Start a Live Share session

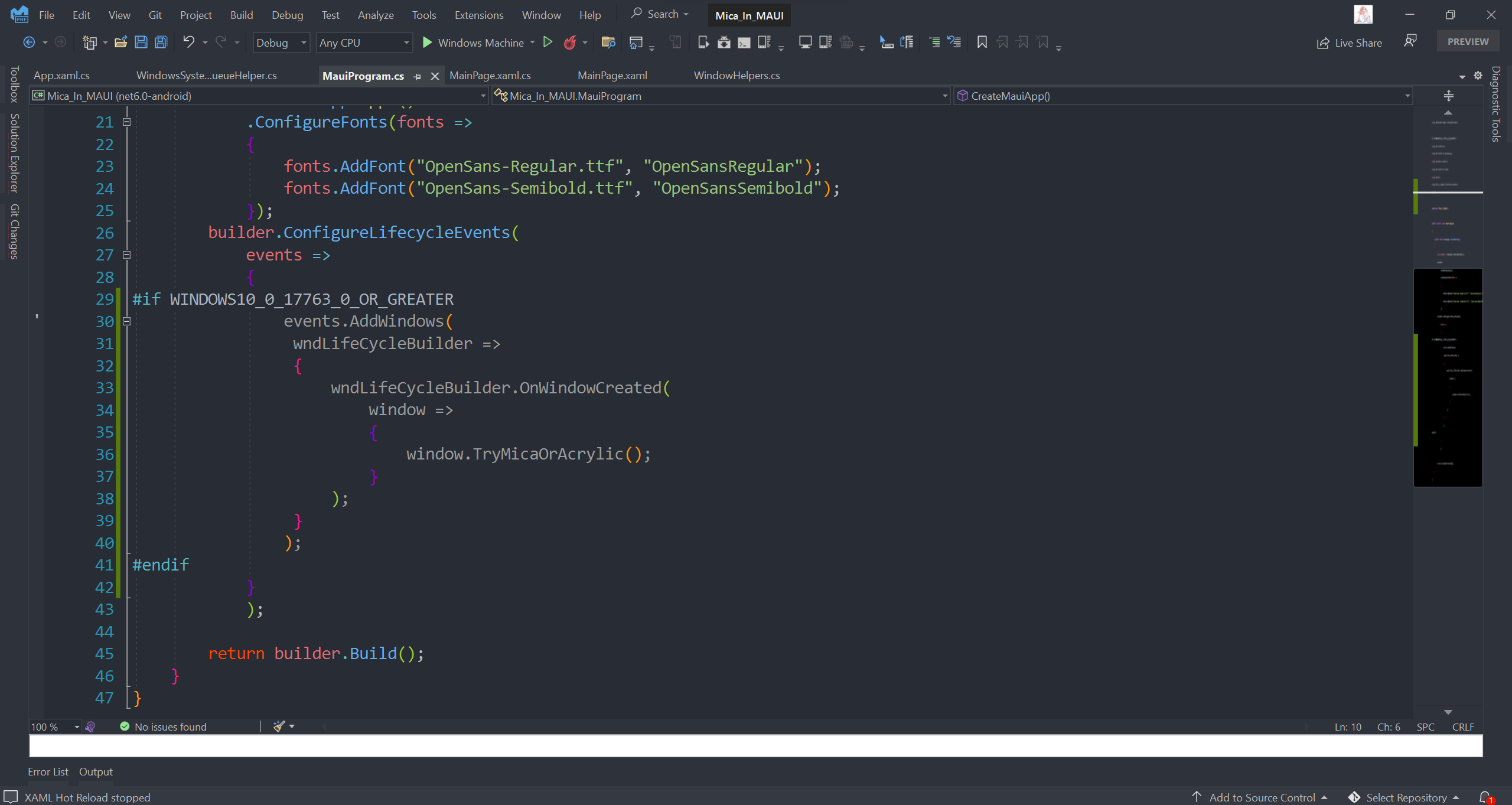(1350, 42)
